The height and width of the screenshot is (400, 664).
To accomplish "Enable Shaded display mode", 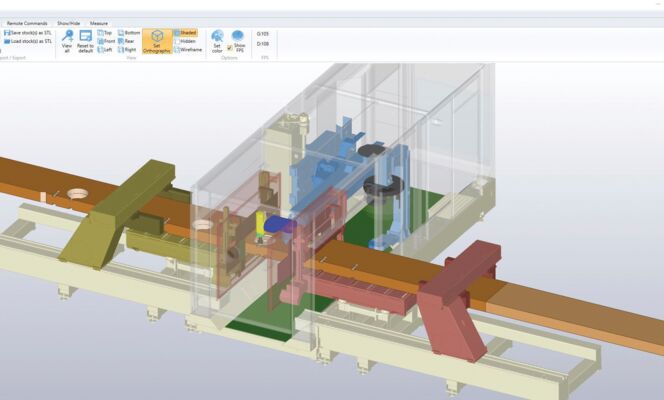I will pyautogui.click(x=186, y=32).
